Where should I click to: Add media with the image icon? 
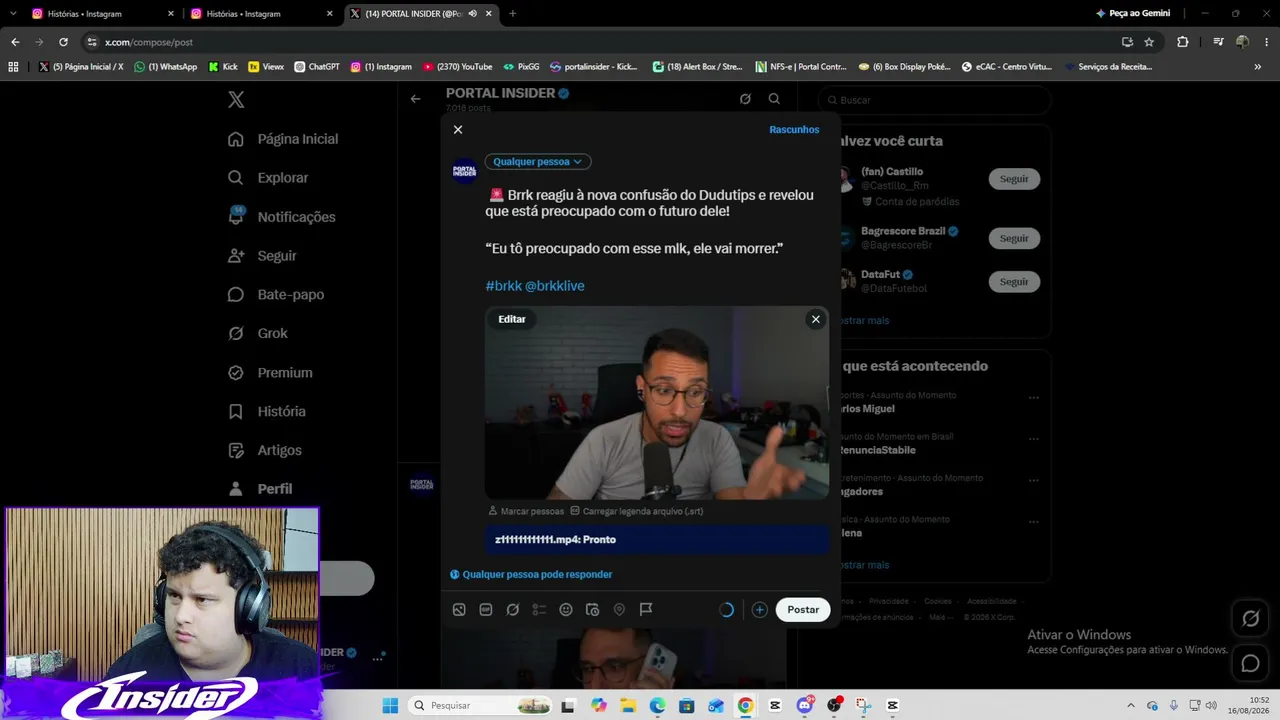pos(459,610)
